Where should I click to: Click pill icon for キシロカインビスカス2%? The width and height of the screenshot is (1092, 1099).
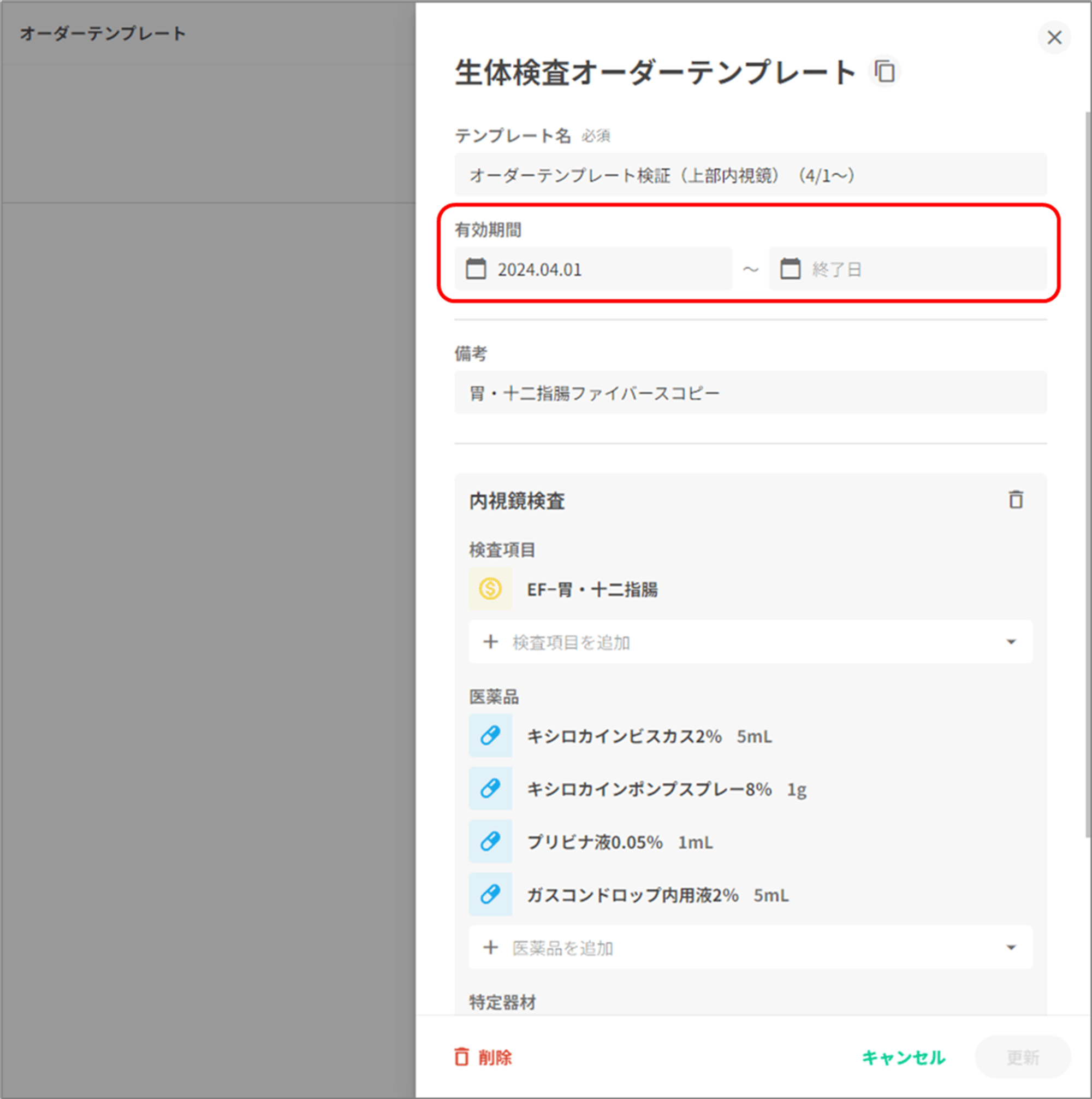click(x=490, y=736)
